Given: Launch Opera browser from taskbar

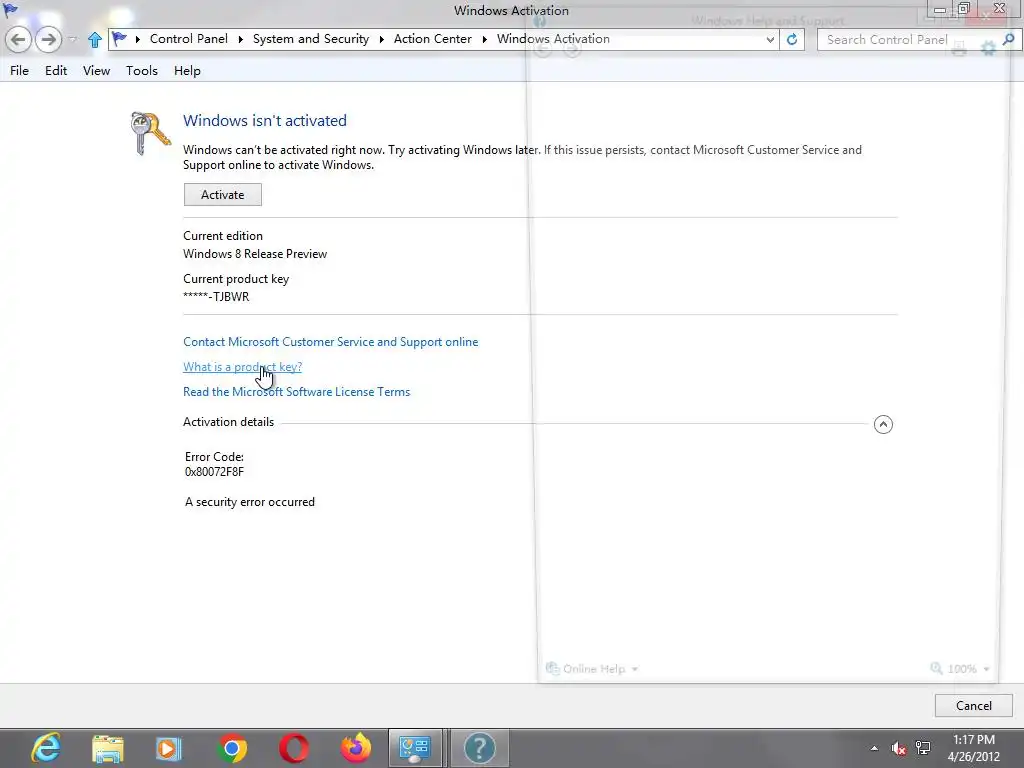Looking at the screenshot, I should [x=294, y=748].
